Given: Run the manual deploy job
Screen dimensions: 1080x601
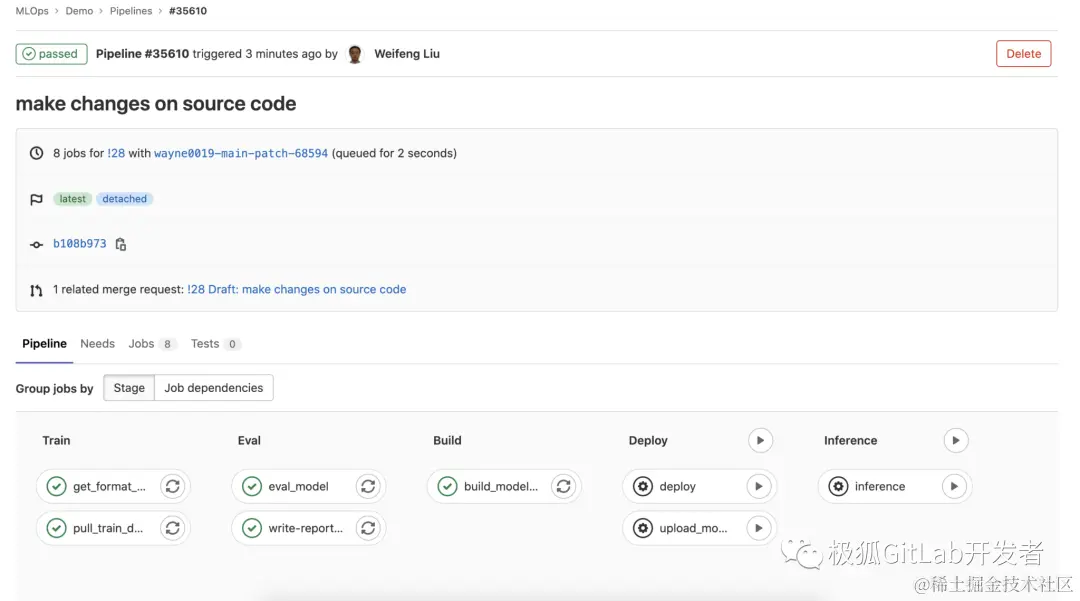Looking at the screenshot, I should (759, 487).
